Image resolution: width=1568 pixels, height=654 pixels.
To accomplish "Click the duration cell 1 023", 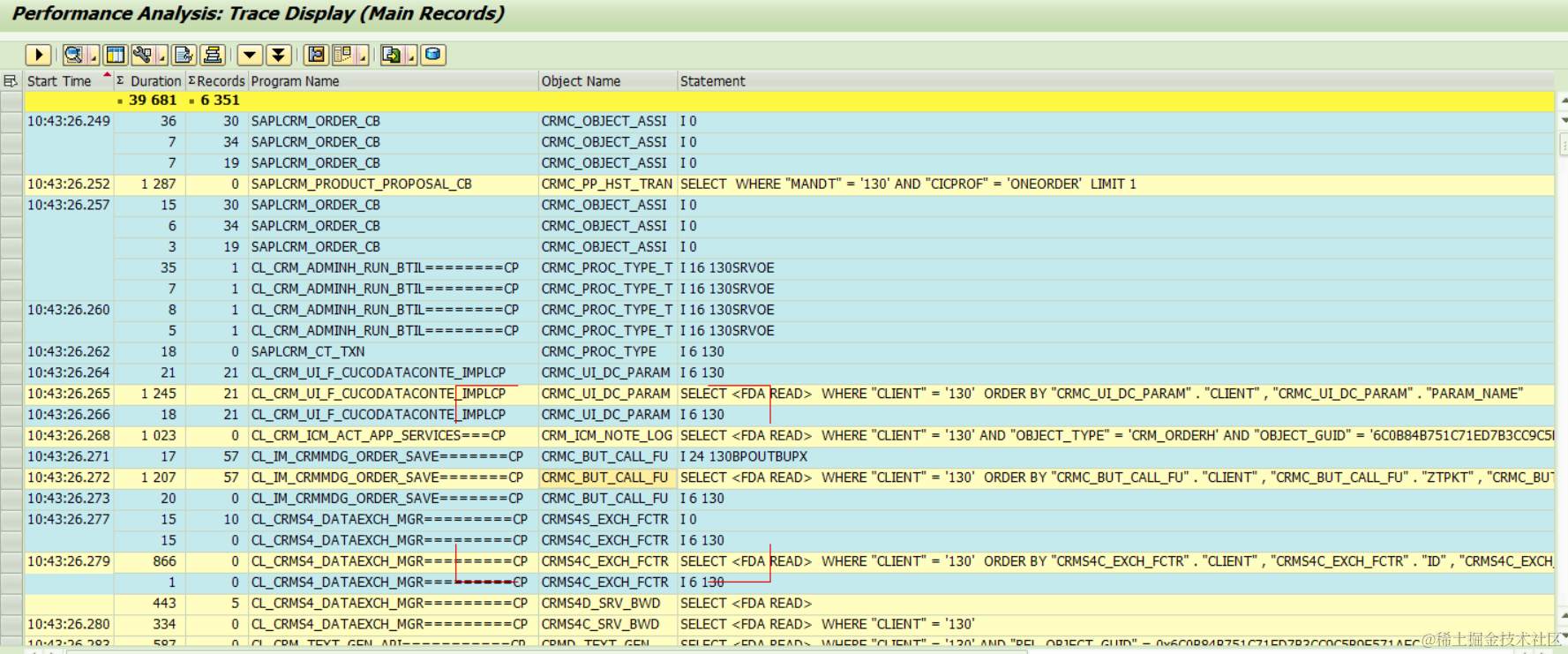I will [x=149, y=436].
